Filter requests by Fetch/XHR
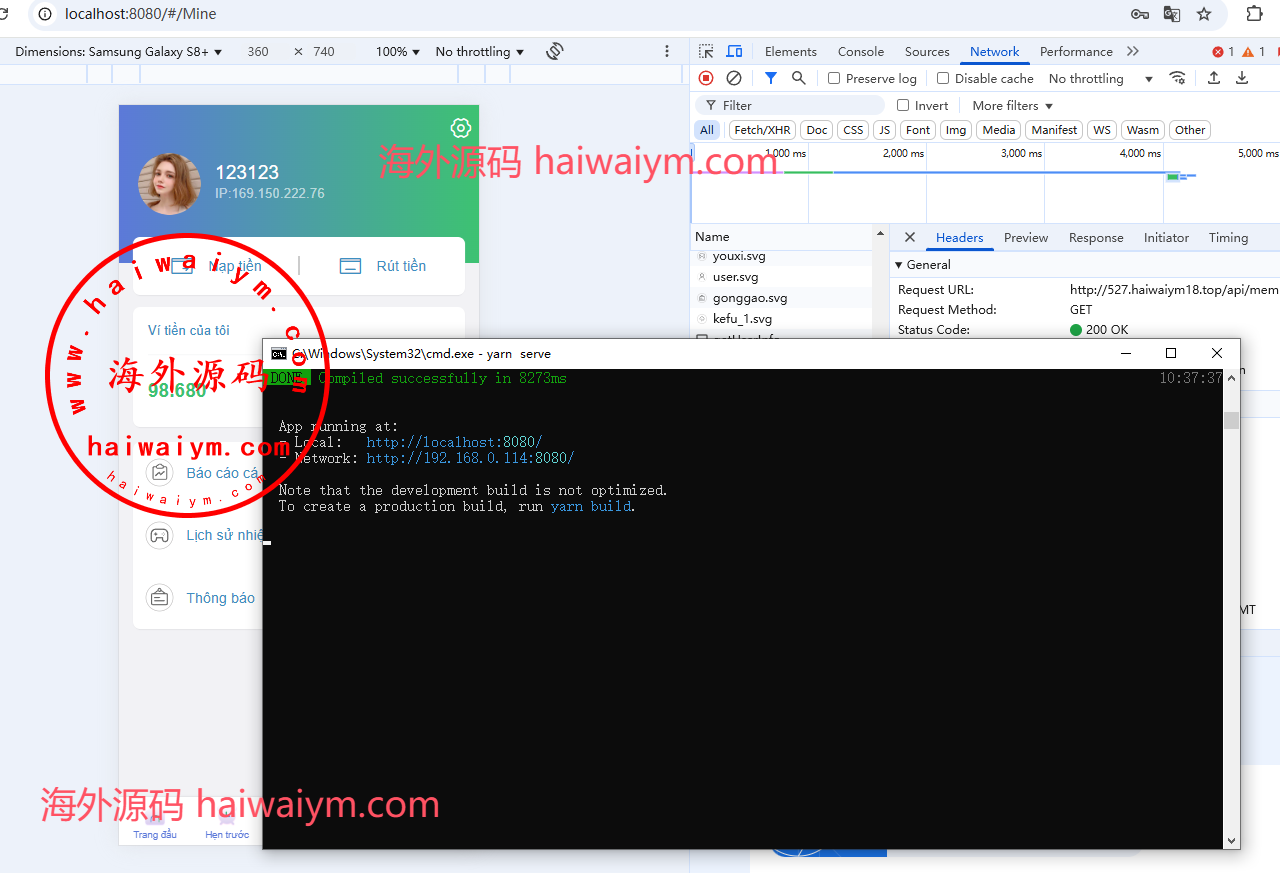This screenshot has width=1280, height=873. pyautogui.click(x=762, y=130)
